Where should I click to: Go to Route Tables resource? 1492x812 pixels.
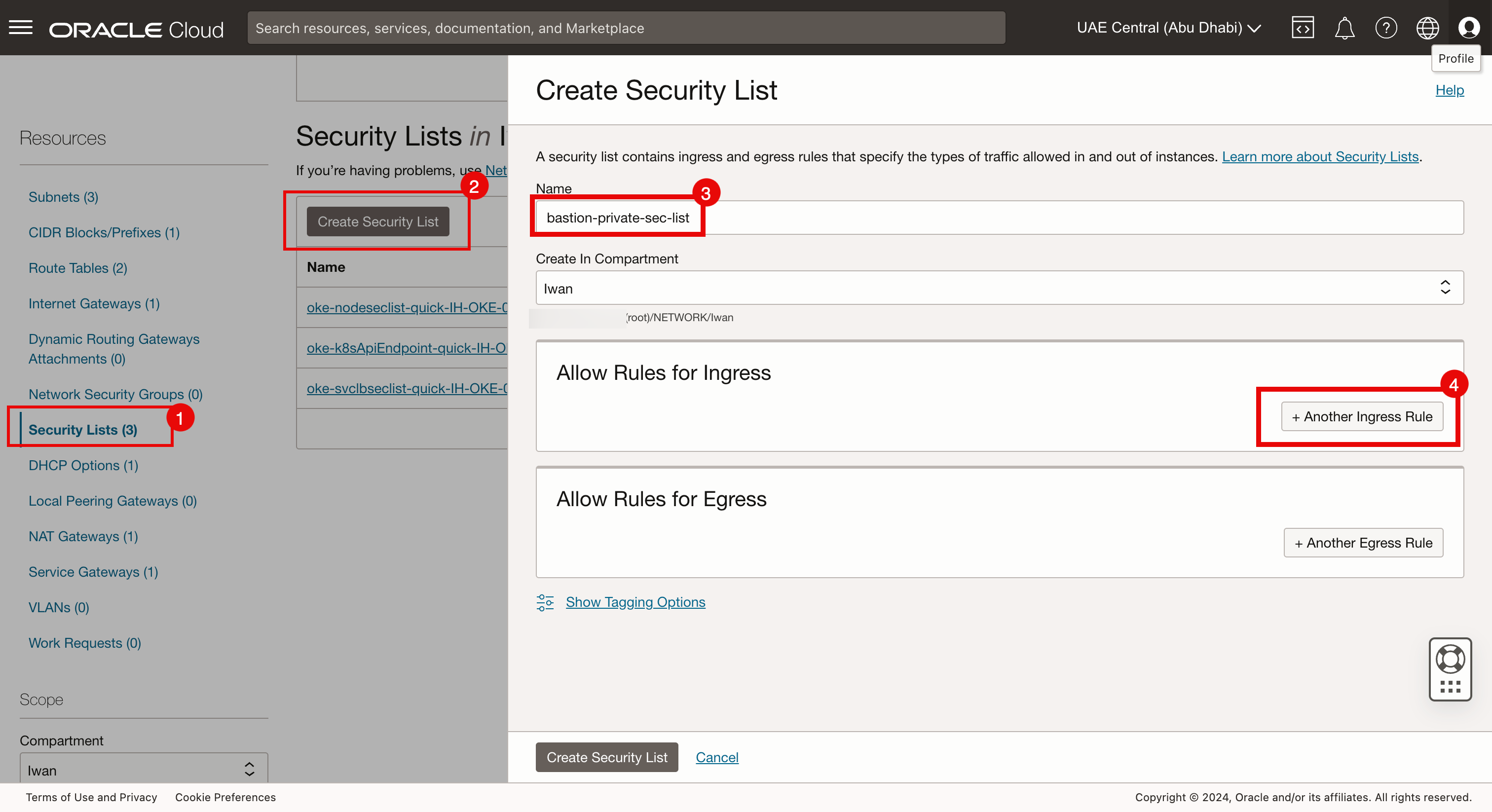[x=77, y=268]
